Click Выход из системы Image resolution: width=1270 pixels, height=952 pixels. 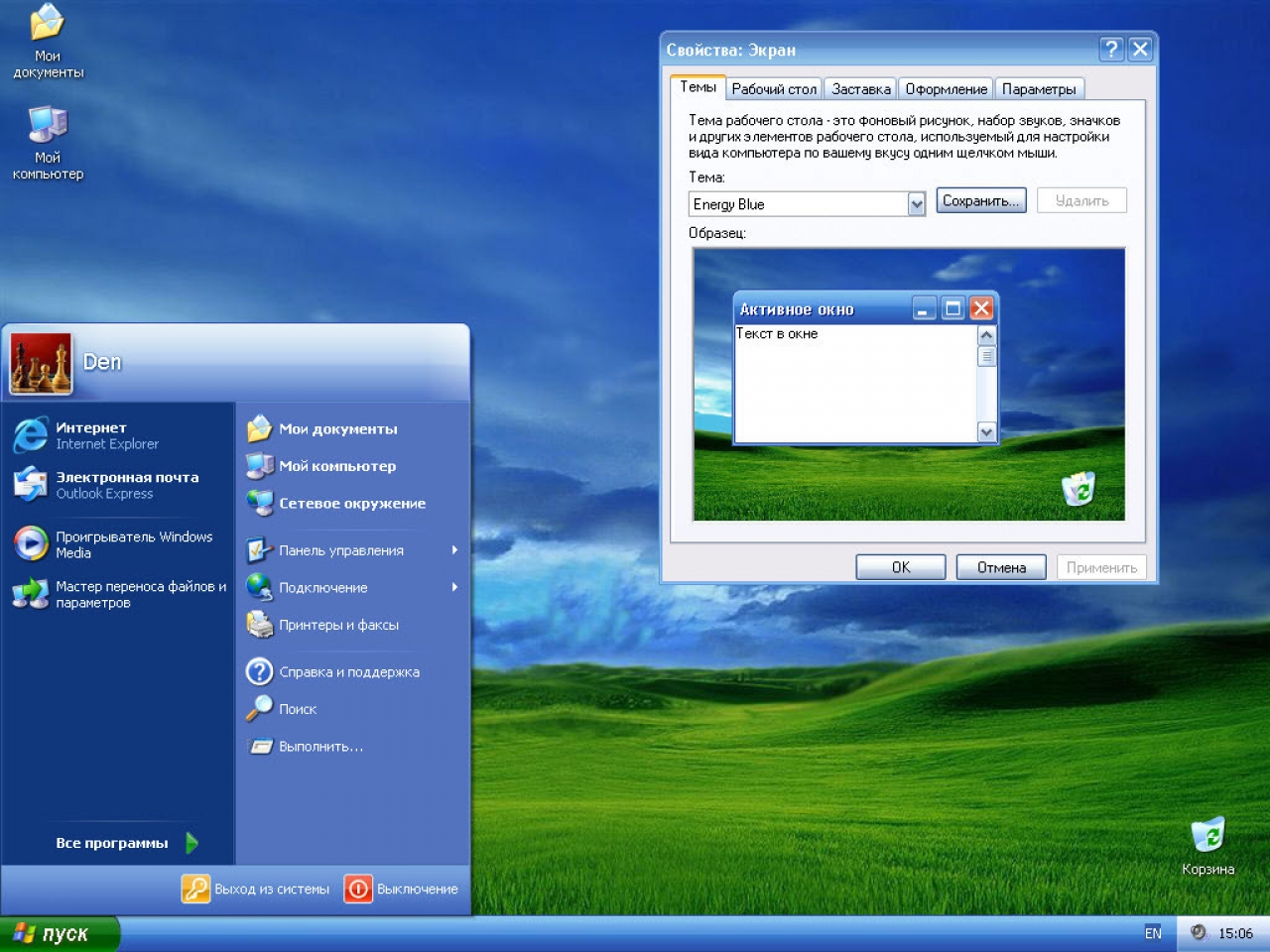coord(255,889)
